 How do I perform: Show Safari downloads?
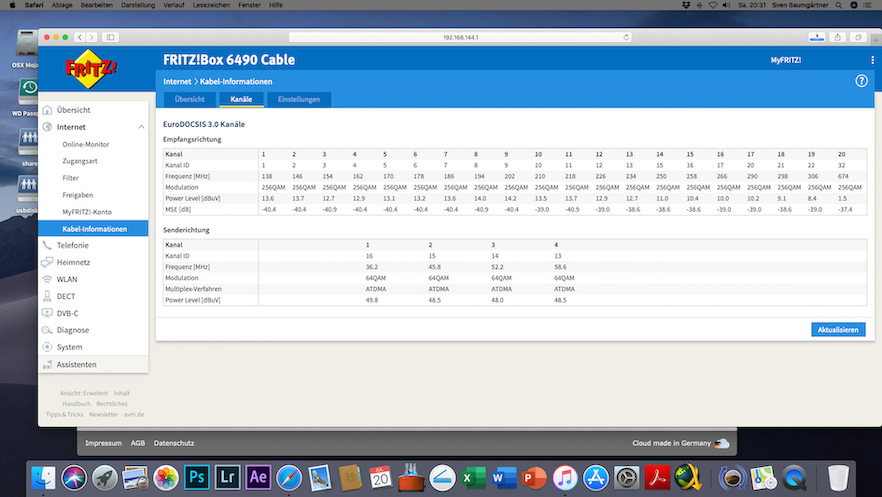pyautogui.click(x=817, y=37)
